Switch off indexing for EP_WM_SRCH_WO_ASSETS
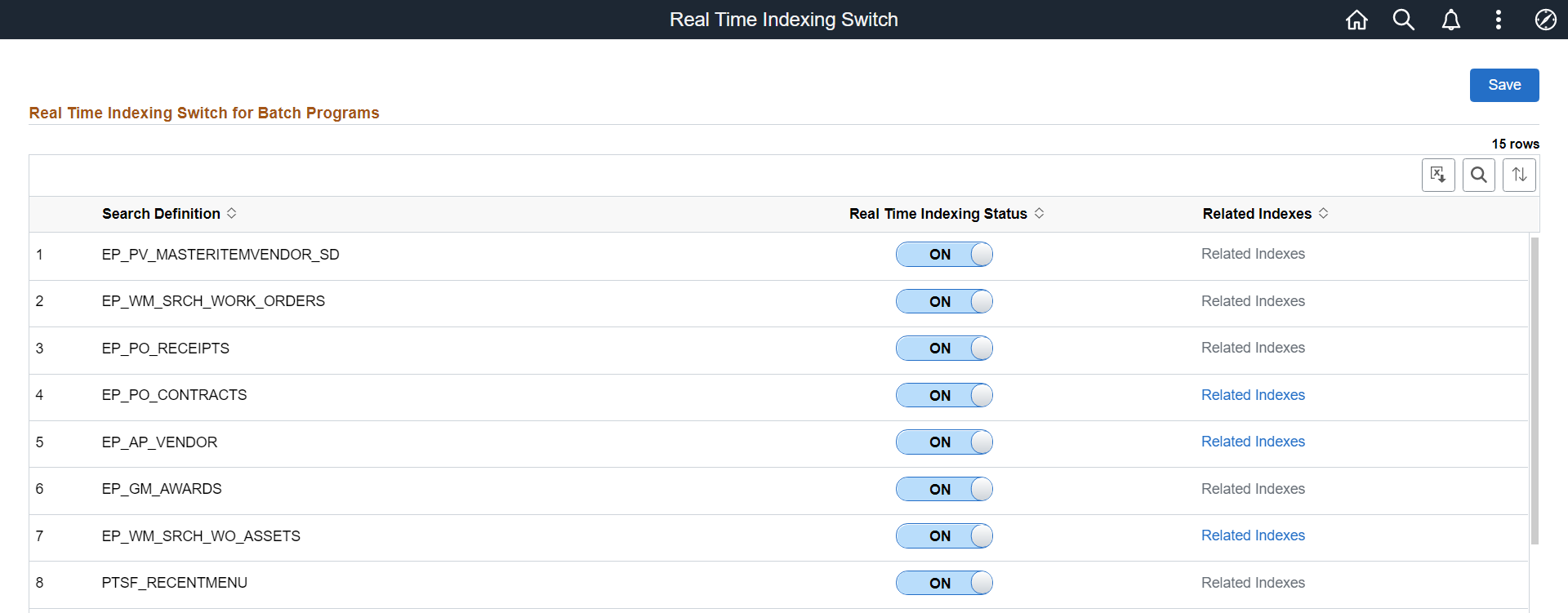This screenshot has width=1568, height=613. (944, 536)
